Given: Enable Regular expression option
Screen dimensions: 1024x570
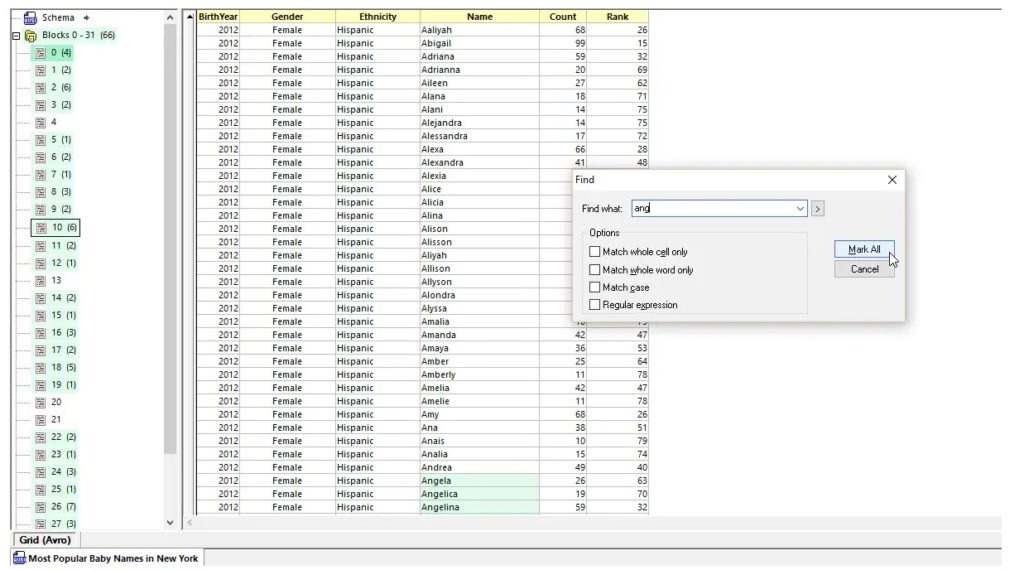Looking at the screenshot, I should tap(595, 305).
